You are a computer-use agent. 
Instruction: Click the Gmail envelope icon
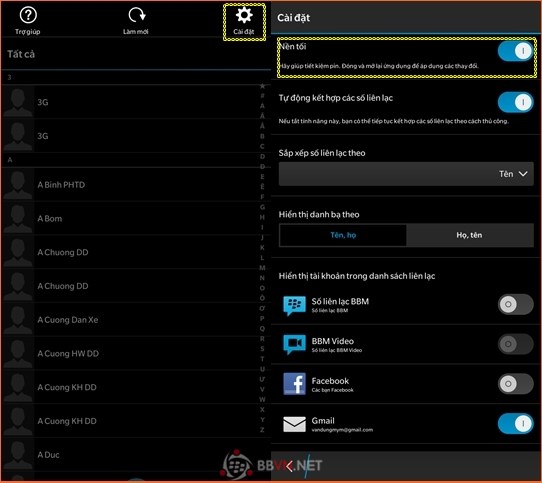[x=294, y=424]
